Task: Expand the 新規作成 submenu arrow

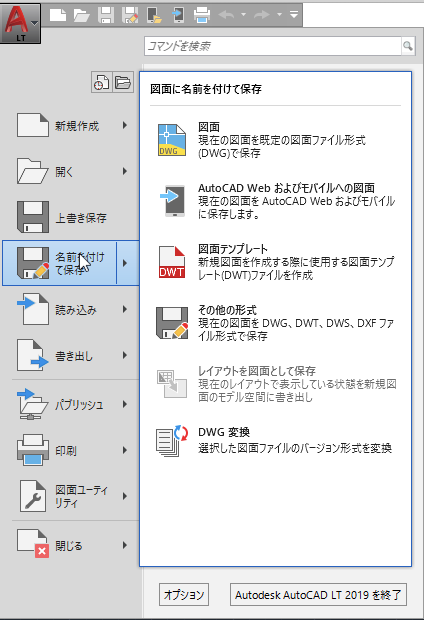Action: click(125, 125)
